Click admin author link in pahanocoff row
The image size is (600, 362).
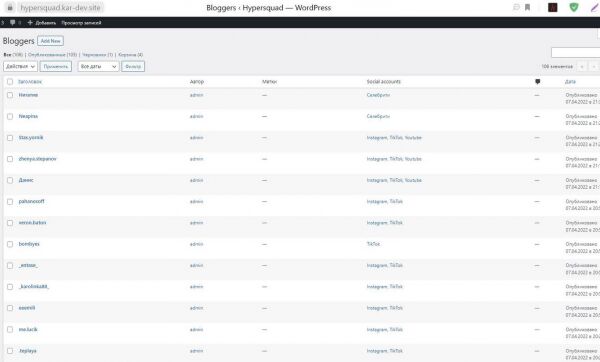tap(196, 201)
